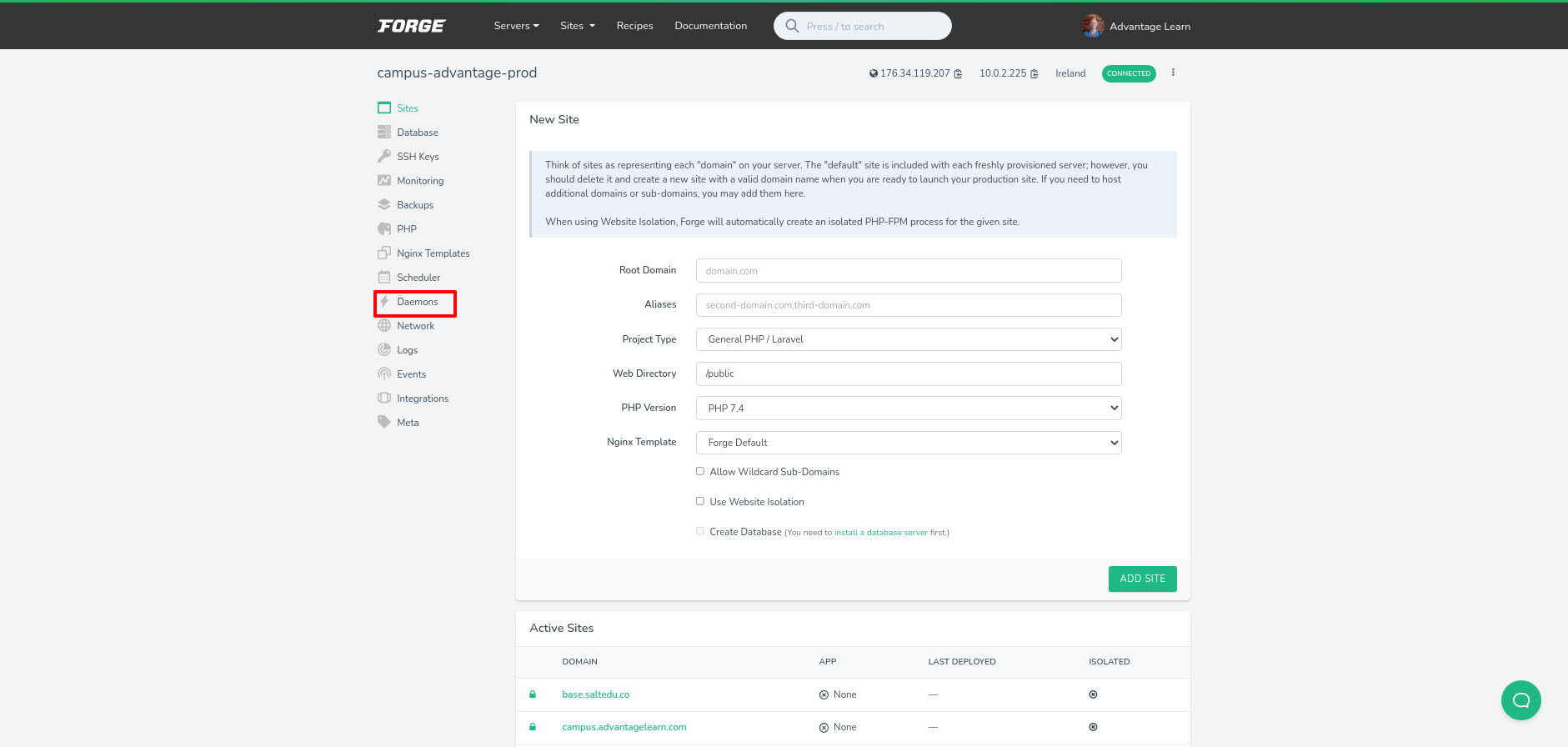Screen dimensions: 1568x747
Task: Go to Database section
Action: tap(417, 133)
